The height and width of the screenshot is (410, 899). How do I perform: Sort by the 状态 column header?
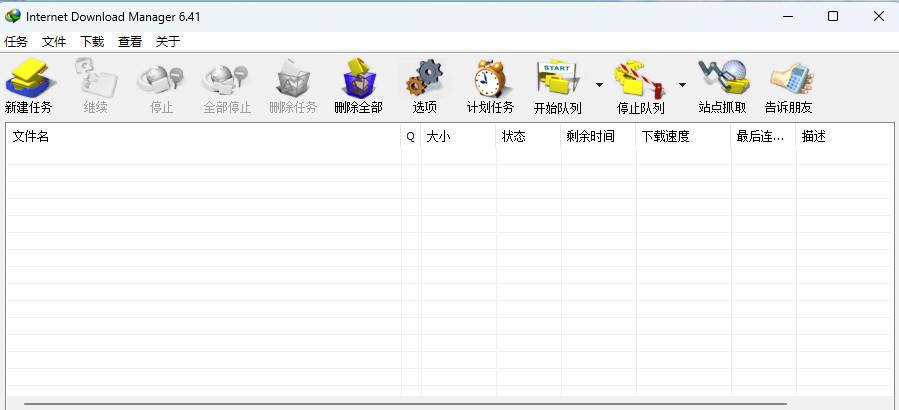pos(528,136)
